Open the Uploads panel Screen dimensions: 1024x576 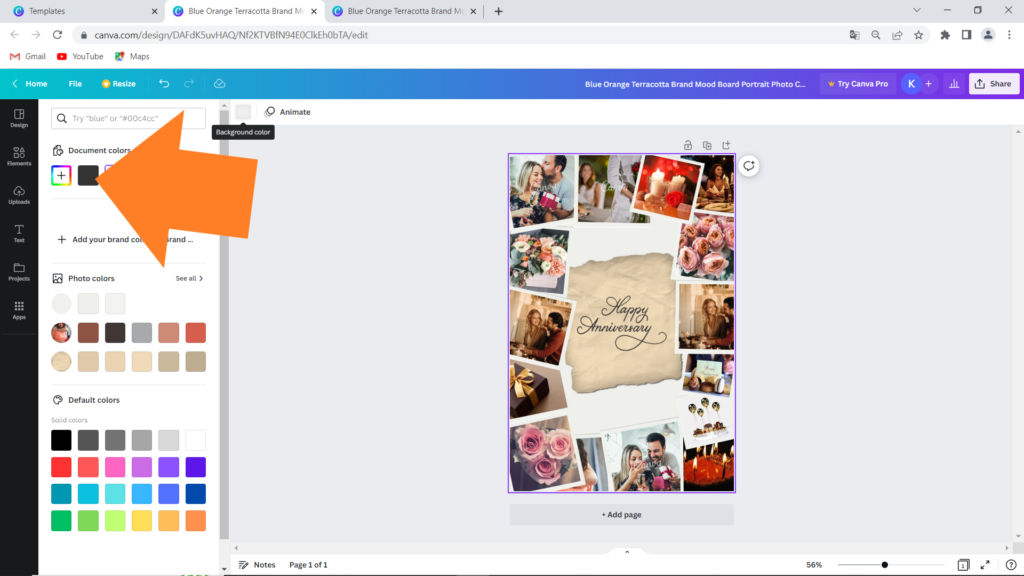19,194
